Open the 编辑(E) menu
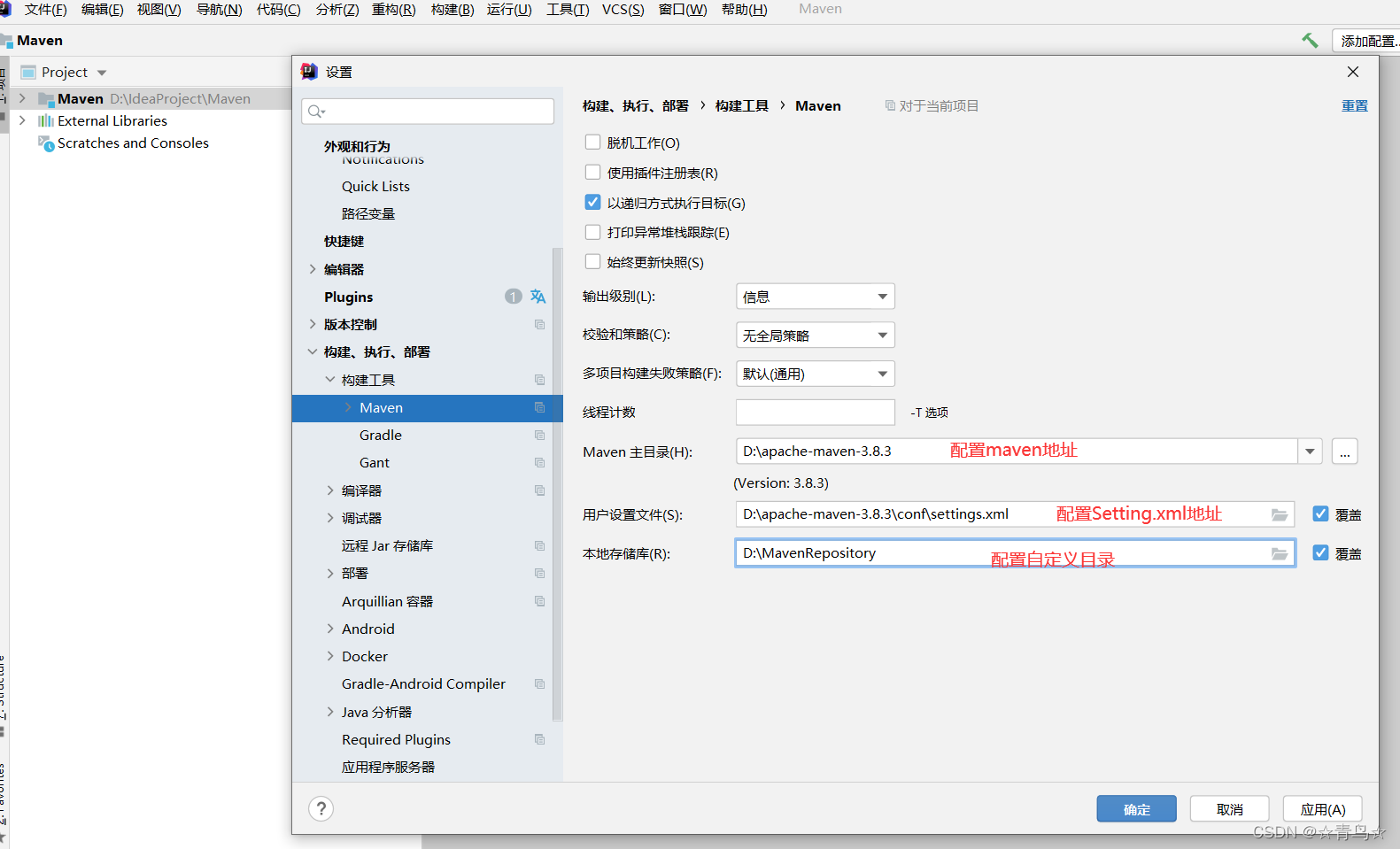This screenshot has height=849, width=1400. pos(103,10)
